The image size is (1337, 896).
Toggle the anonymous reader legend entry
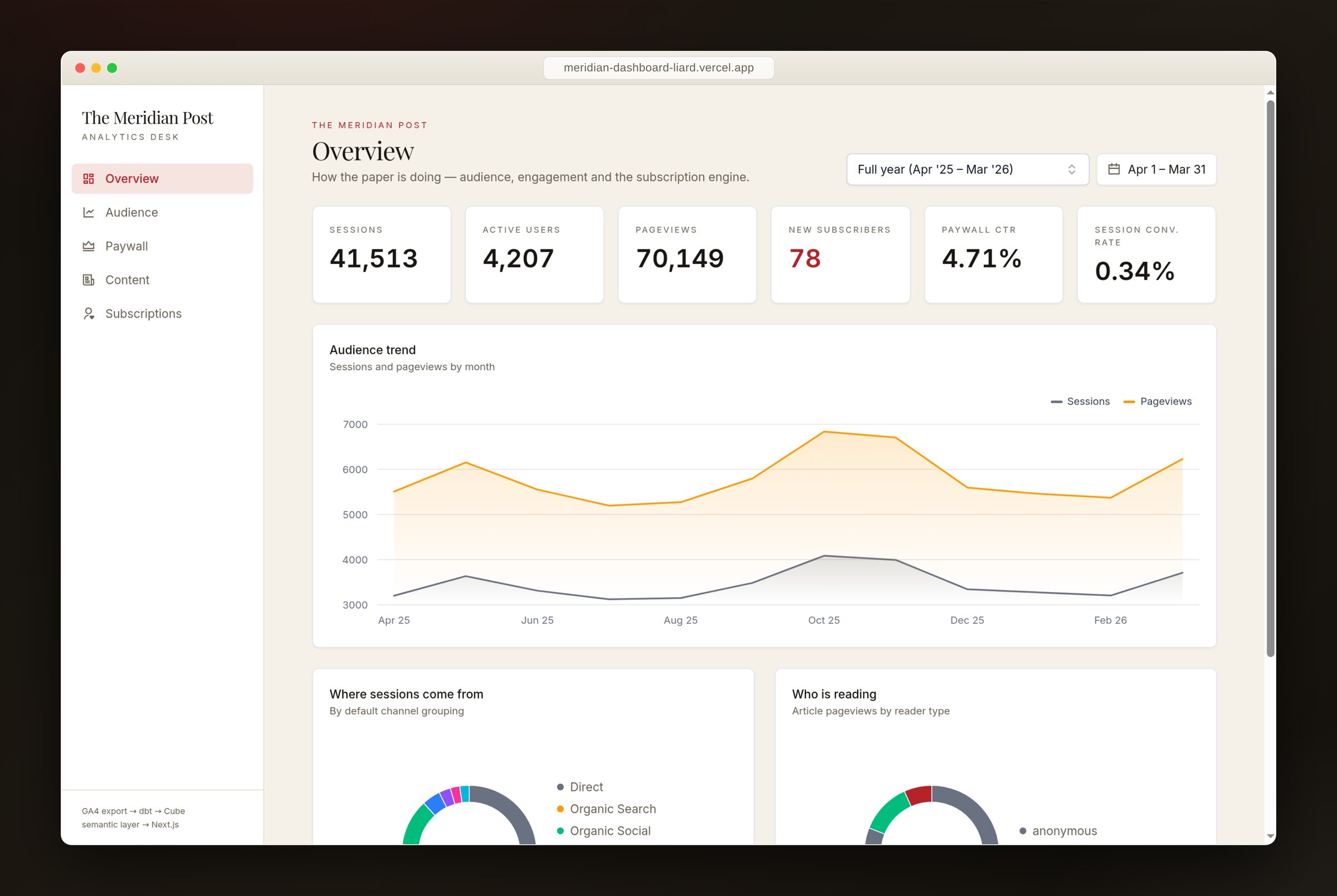tap(1058, 831)
